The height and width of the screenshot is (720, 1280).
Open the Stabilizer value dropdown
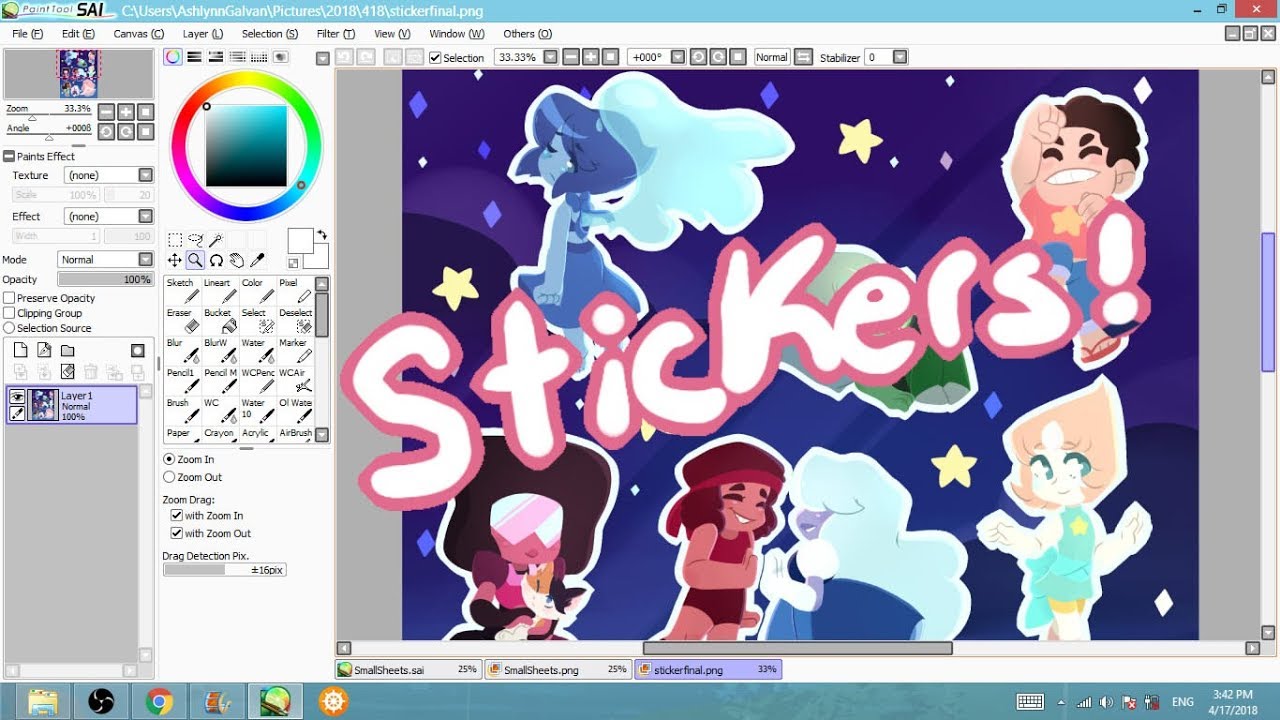[x=900, y=57]
